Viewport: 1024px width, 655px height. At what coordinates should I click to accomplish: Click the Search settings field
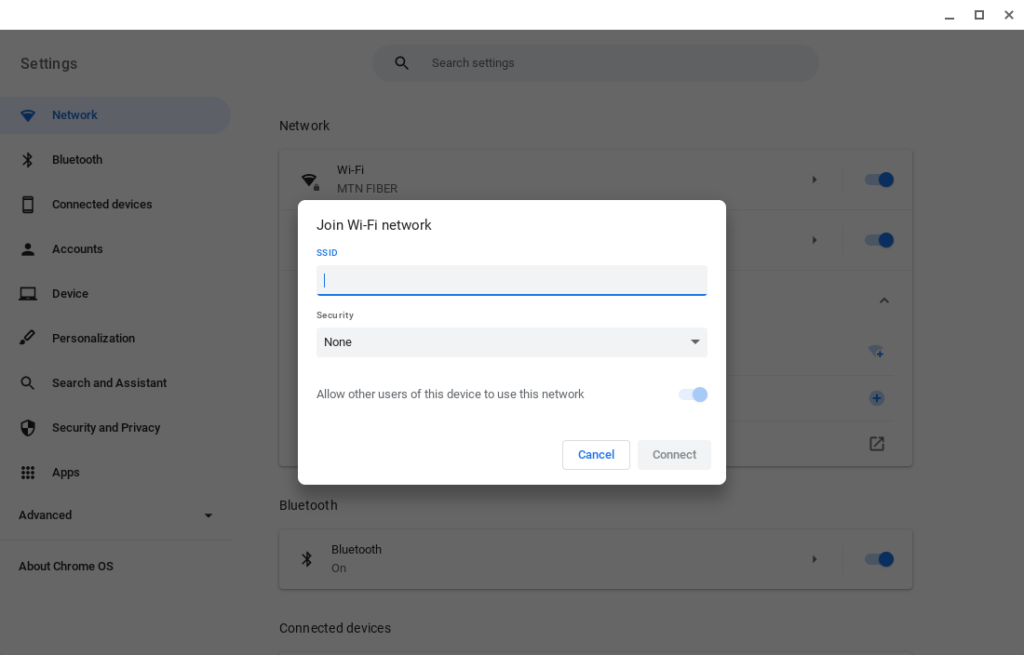595,63
